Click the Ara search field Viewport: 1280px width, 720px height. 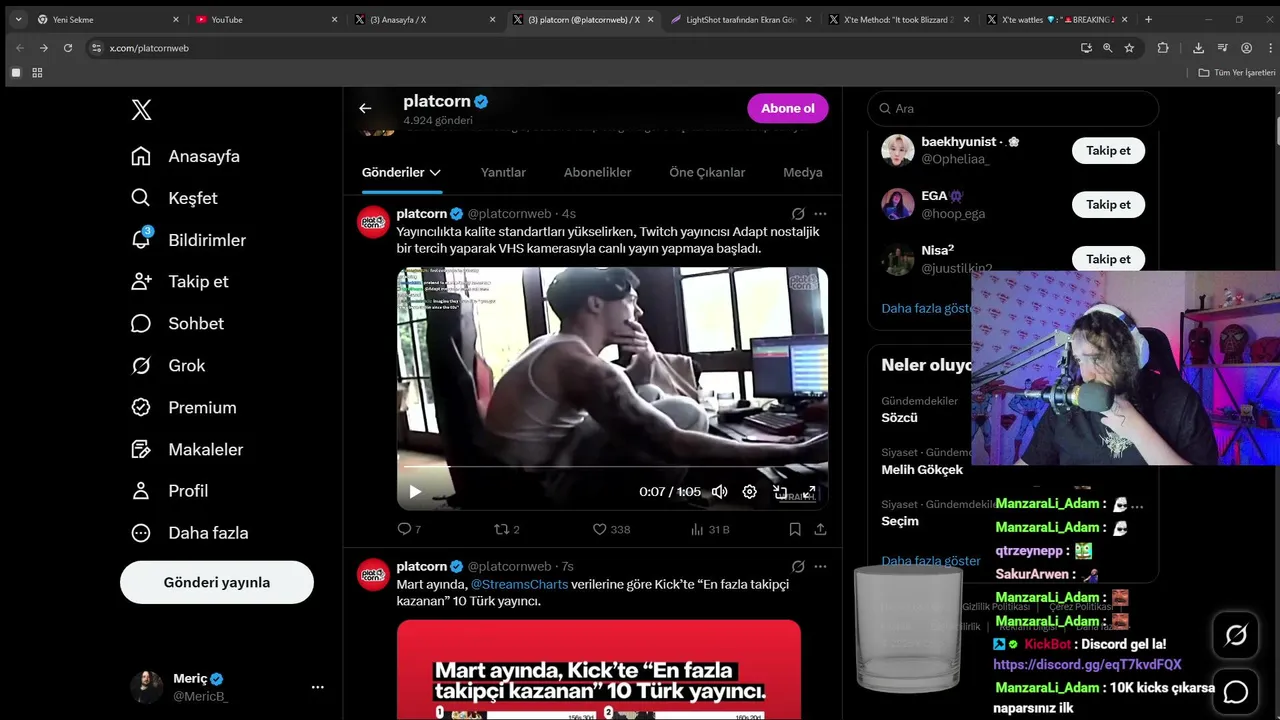point(1013,108)
